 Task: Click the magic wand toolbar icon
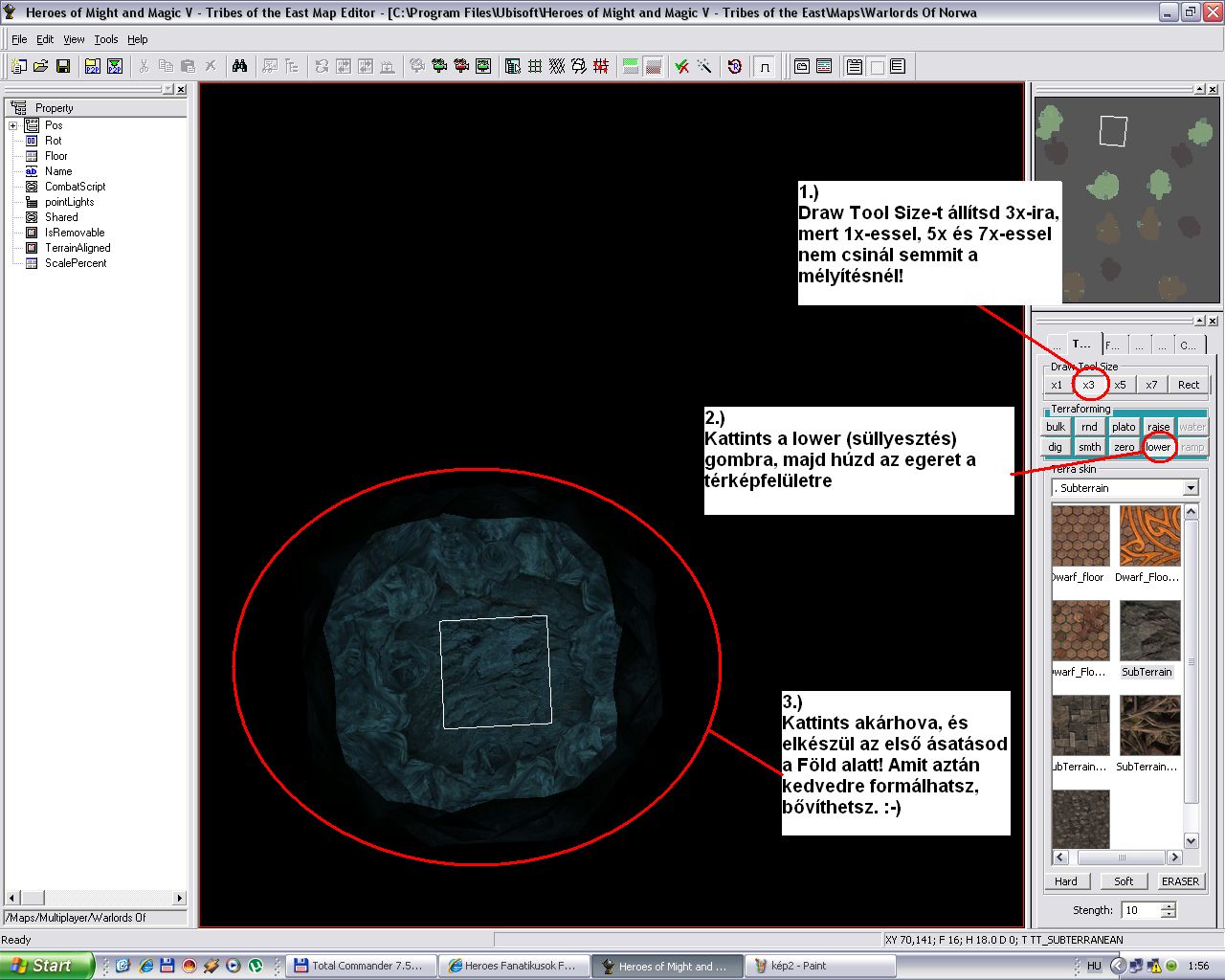[x=704, y=66]
